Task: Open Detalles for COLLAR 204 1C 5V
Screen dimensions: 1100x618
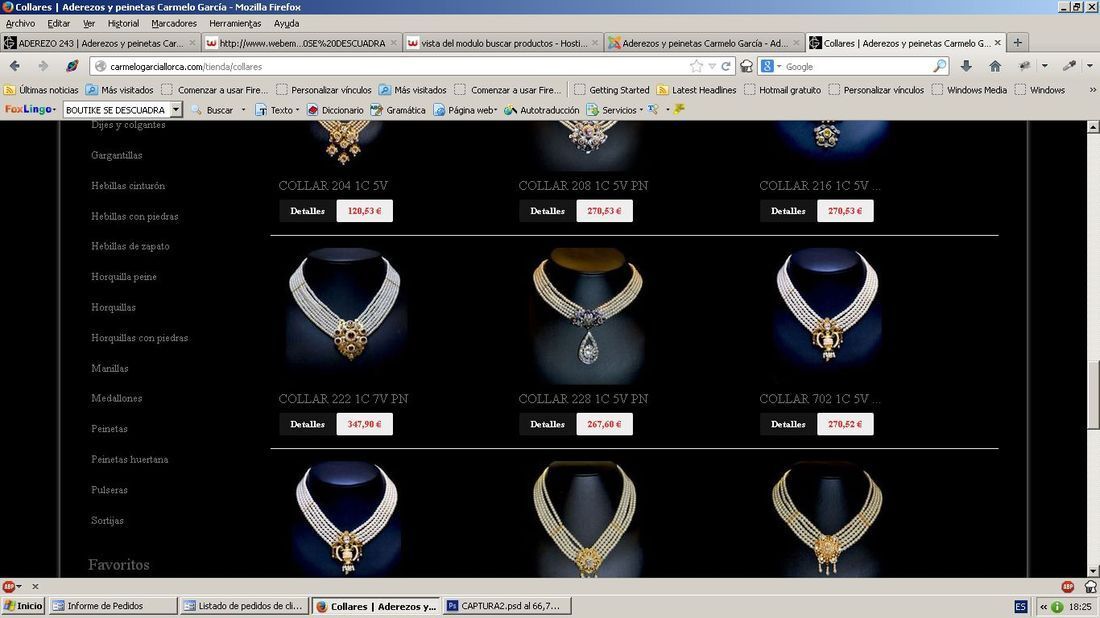Action: pos(307,211)
